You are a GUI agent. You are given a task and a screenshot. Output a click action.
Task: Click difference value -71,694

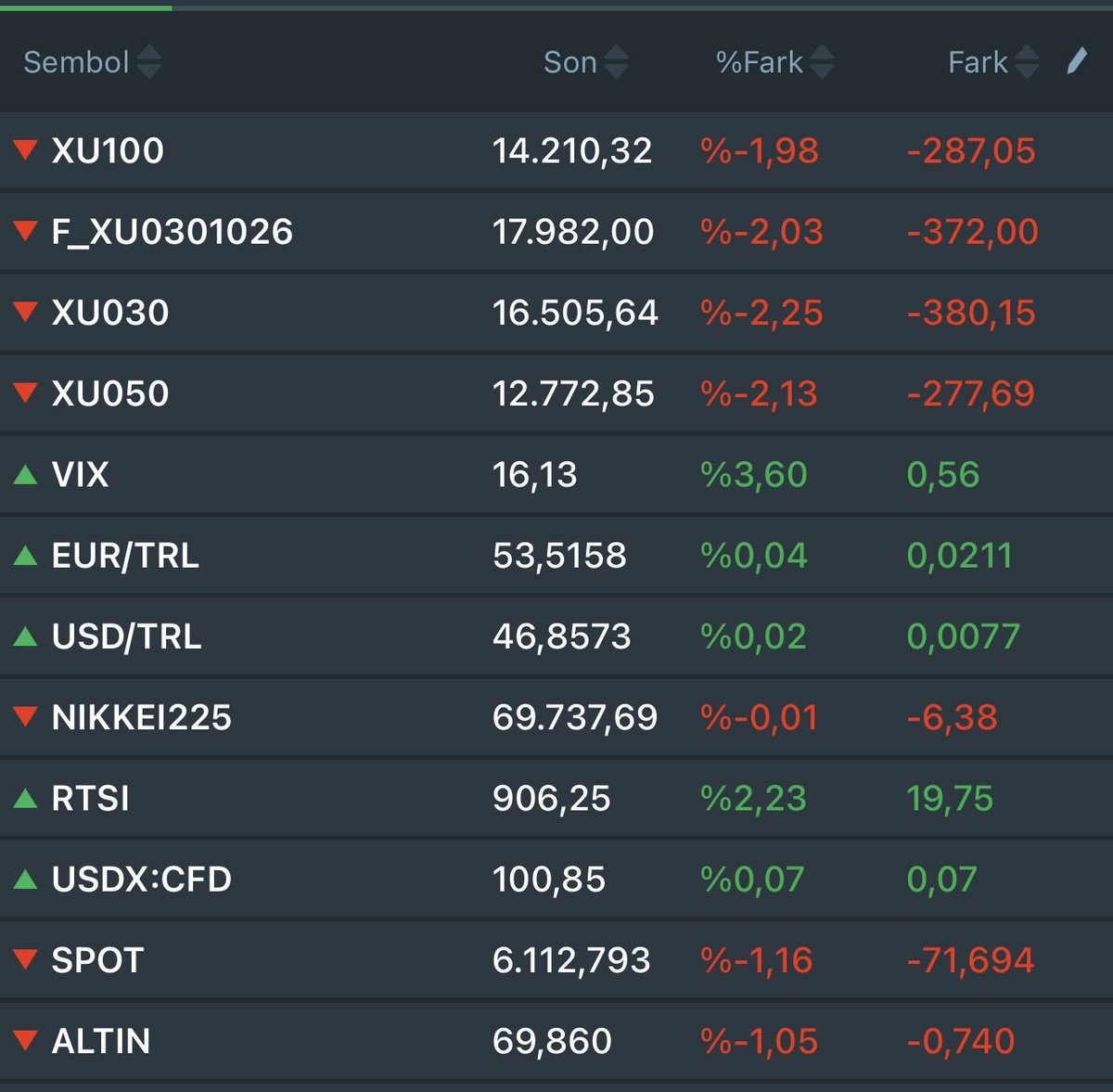tap(970, 960)
